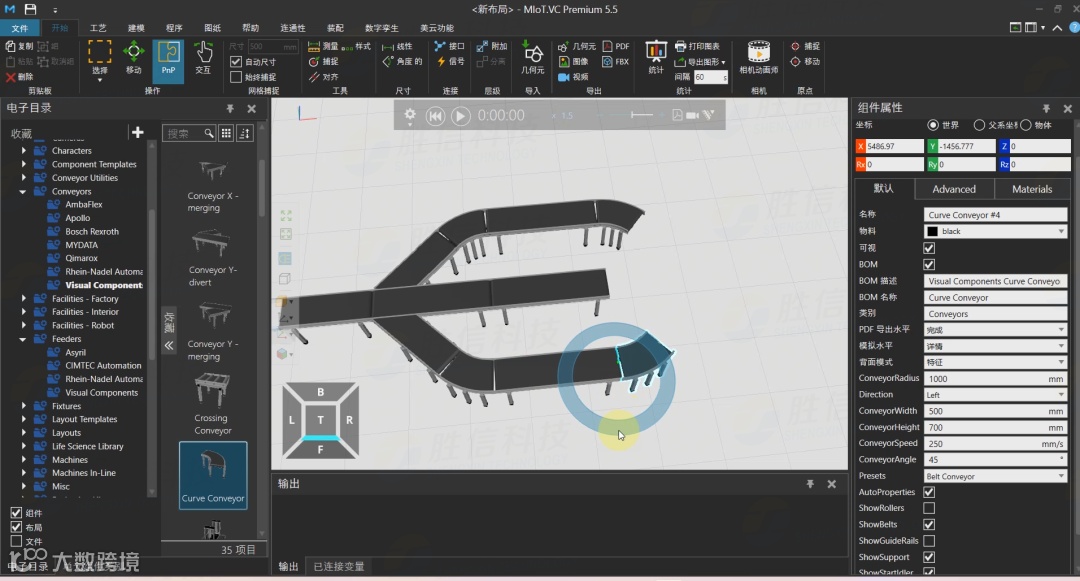
Task: Select the 世界 coordinate radio button
Action: [933, 125]
